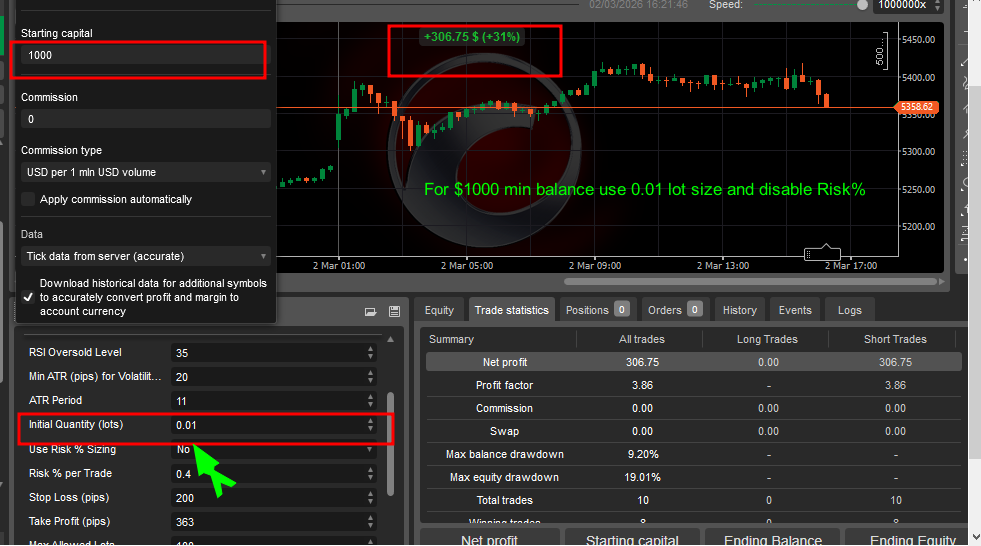Click the RSI Oversold Level stepper arrows
981x546 pixels.
(370, 353)
